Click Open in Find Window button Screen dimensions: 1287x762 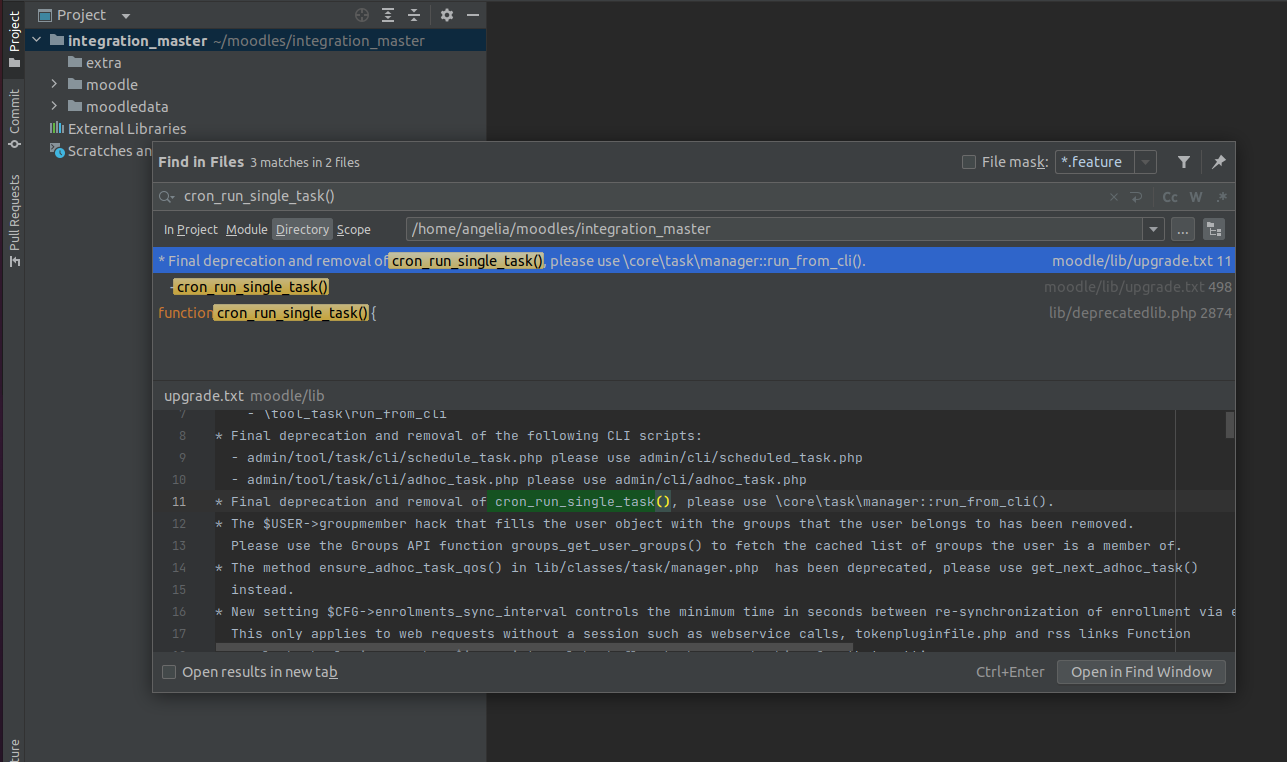(x=1141, y=672)
